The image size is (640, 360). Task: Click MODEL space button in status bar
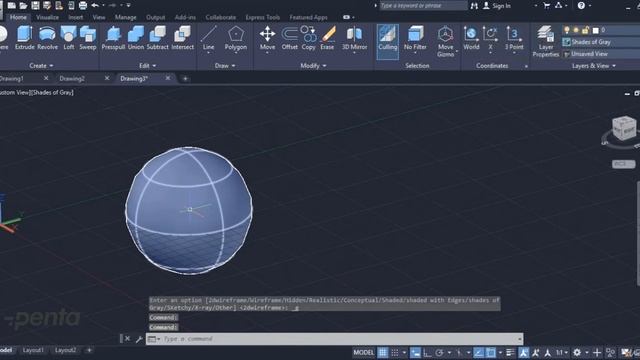[363, 352]
